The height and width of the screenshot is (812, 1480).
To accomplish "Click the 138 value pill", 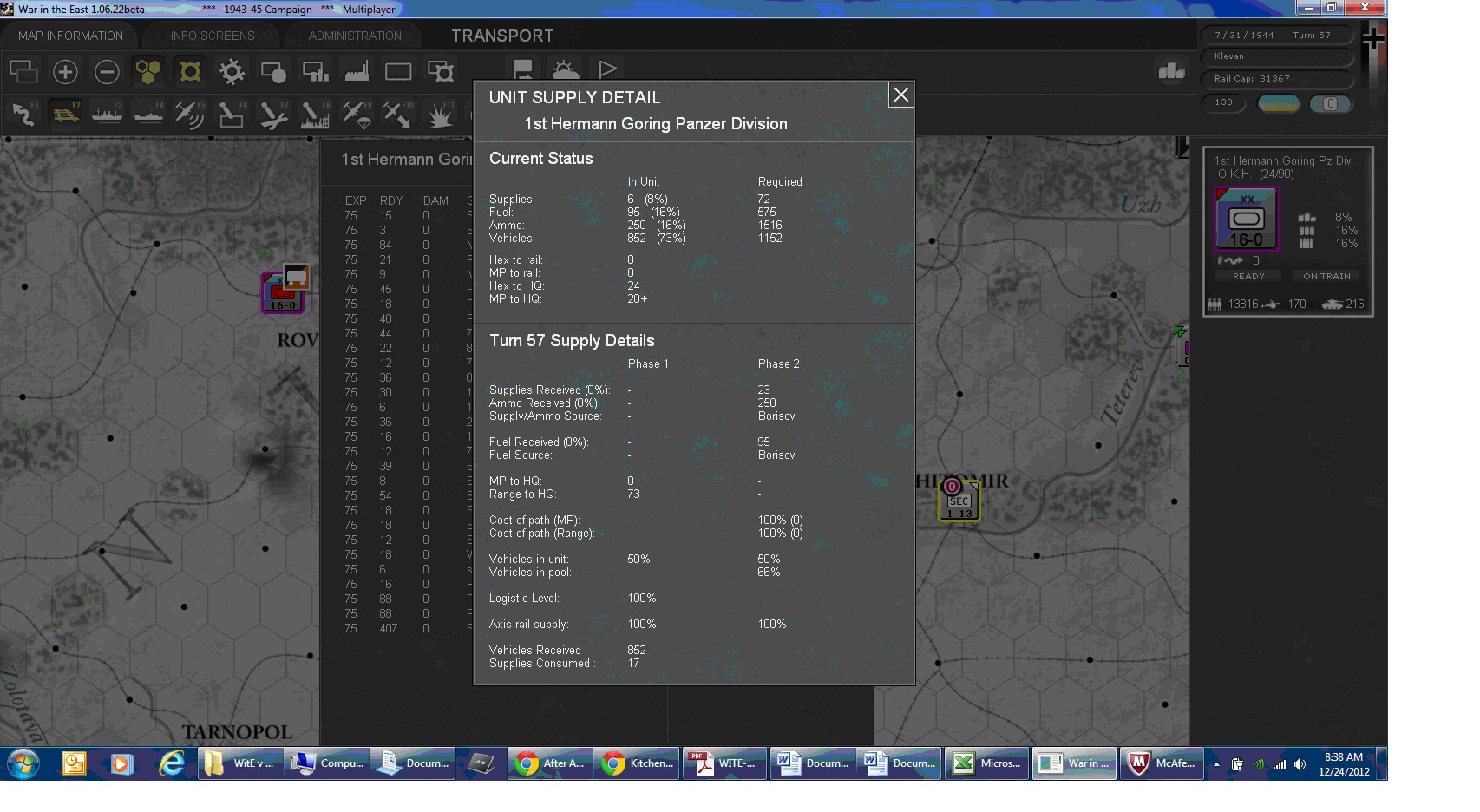I will [1223, 102].
